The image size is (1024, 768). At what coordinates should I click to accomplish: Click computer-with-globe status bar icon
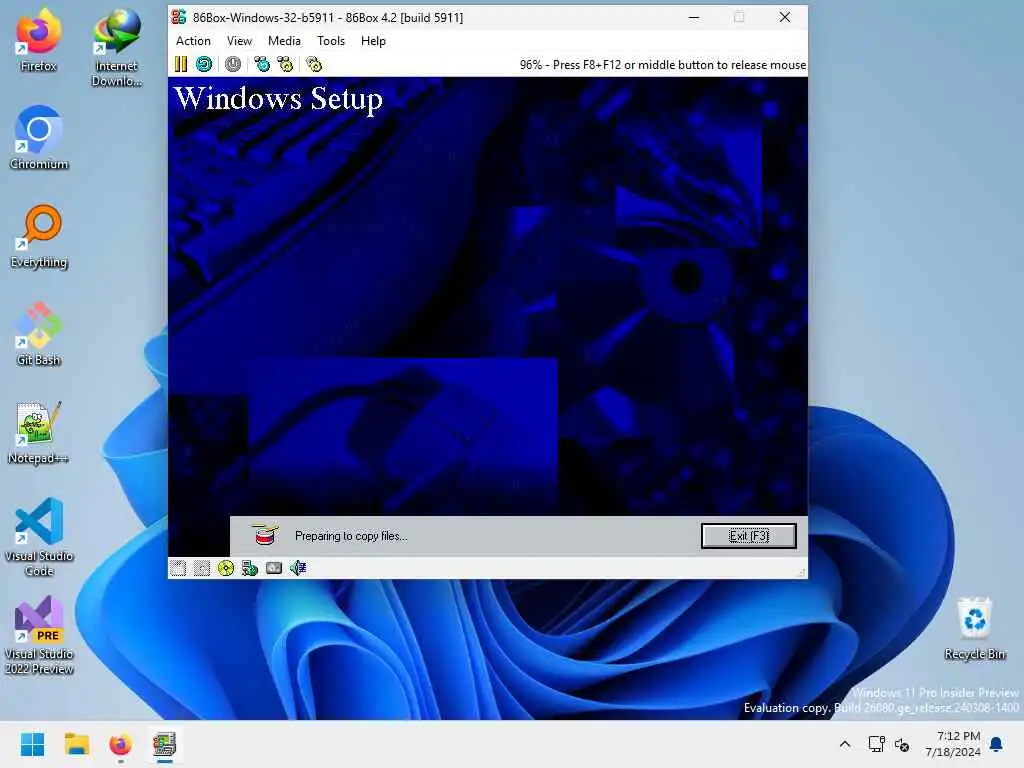coord(249,568)
